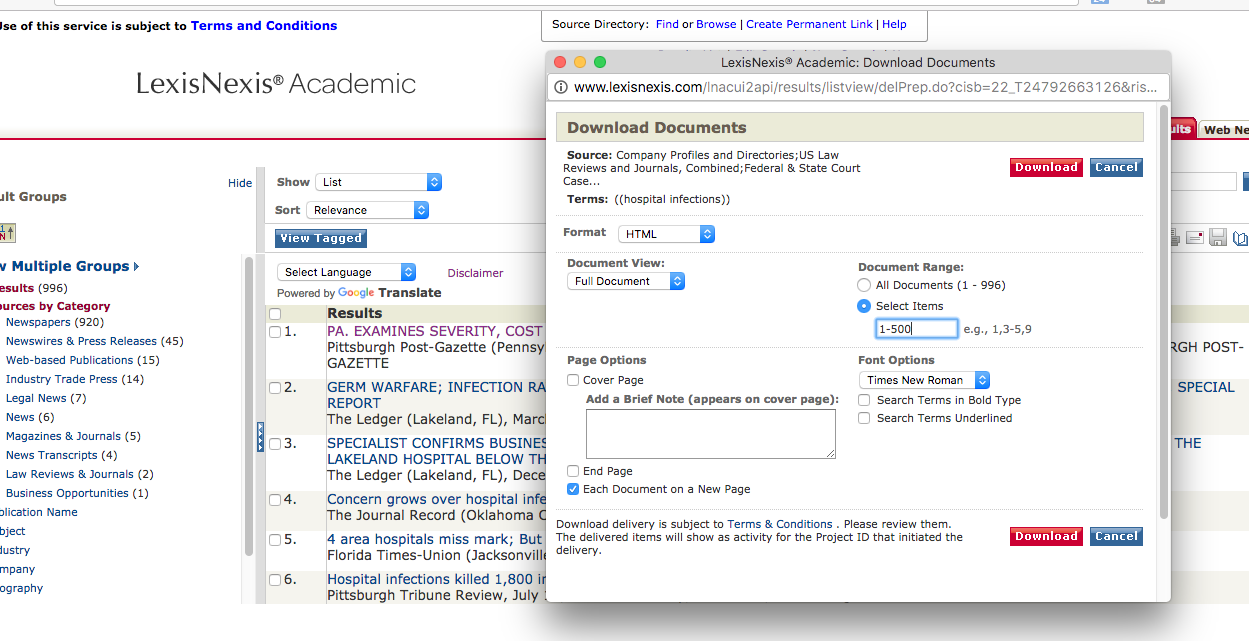This screenshot has height=641, width=1249.
Task: Open the Terms and Conditions link at top
Action: click(264, 26)
